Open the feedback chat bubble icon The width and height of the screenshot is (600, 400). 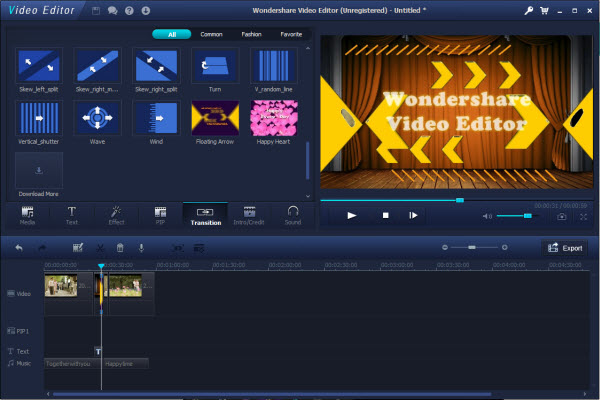(112, 11)
